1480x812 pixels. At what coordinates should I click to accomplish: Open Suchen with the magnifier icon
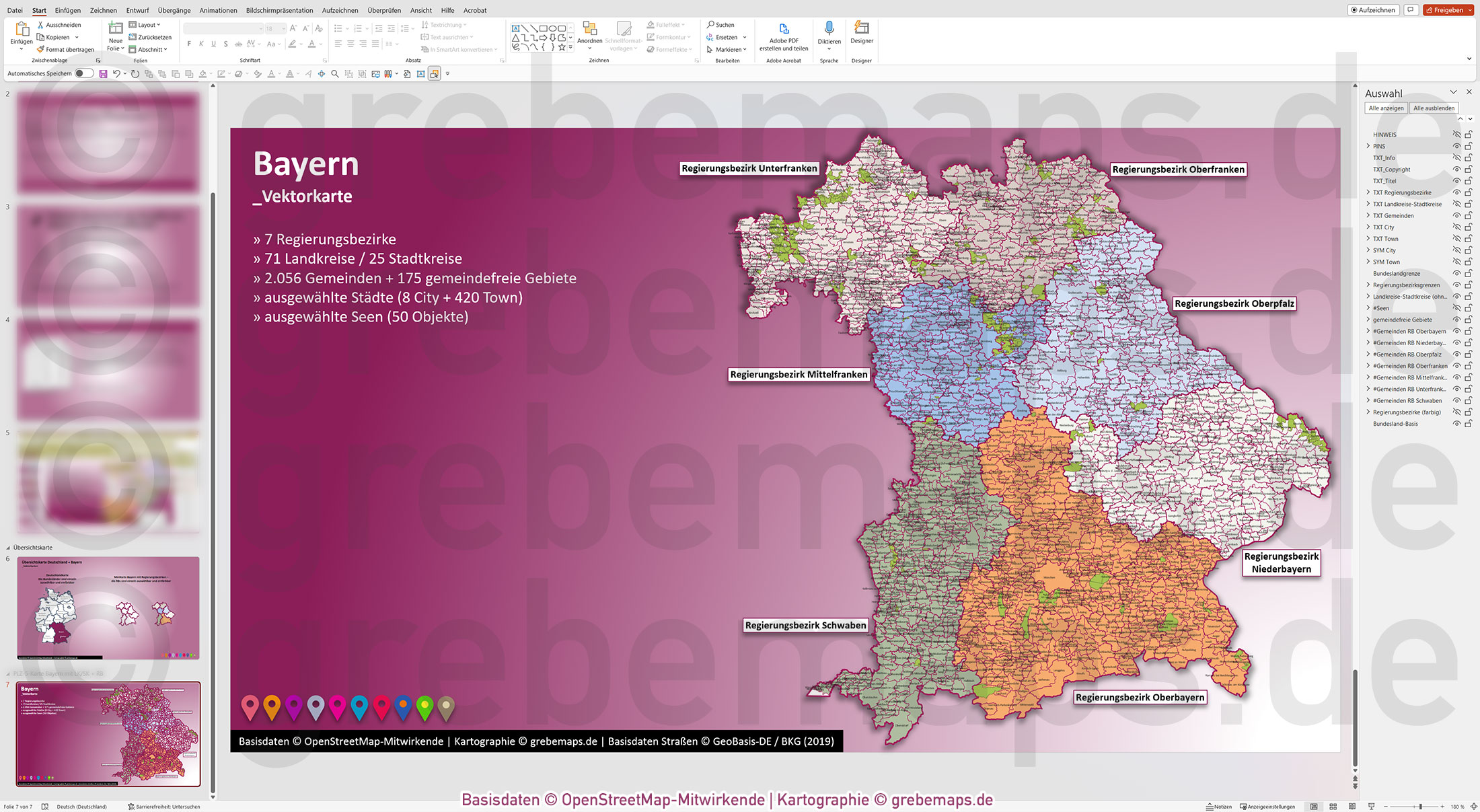(710, 24)
